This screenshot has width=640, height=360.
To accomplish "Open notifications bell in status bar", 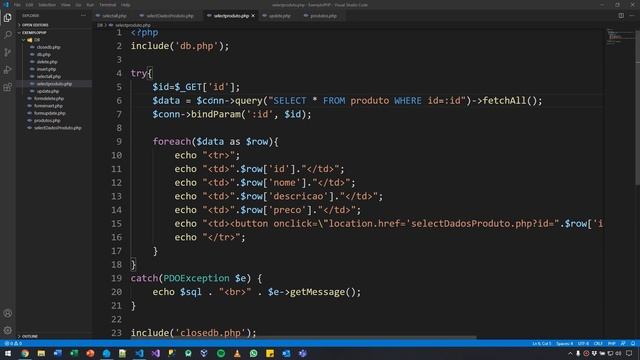I will click(x=633, y=344).
